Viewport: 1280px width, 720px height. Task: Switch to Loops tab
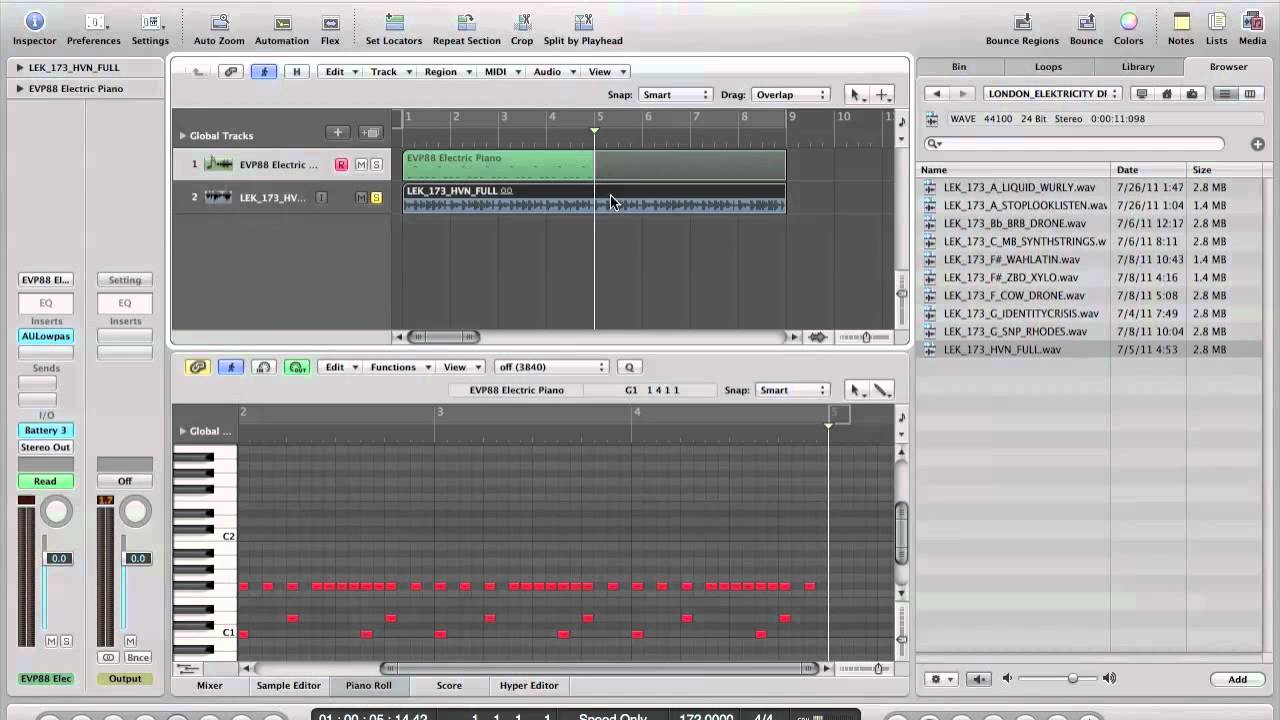[1048, 67]
